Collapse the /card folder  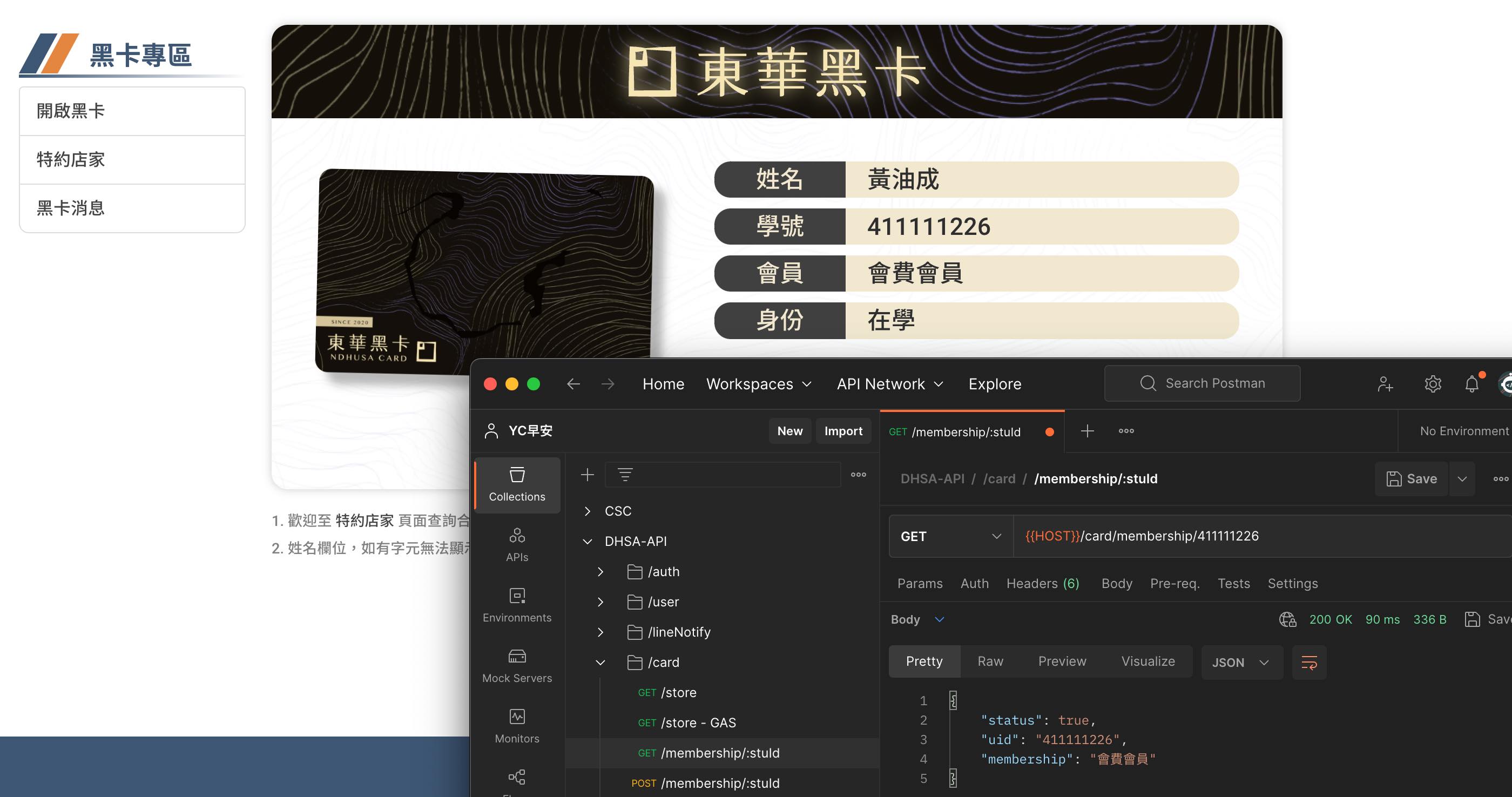click(600, 662)
